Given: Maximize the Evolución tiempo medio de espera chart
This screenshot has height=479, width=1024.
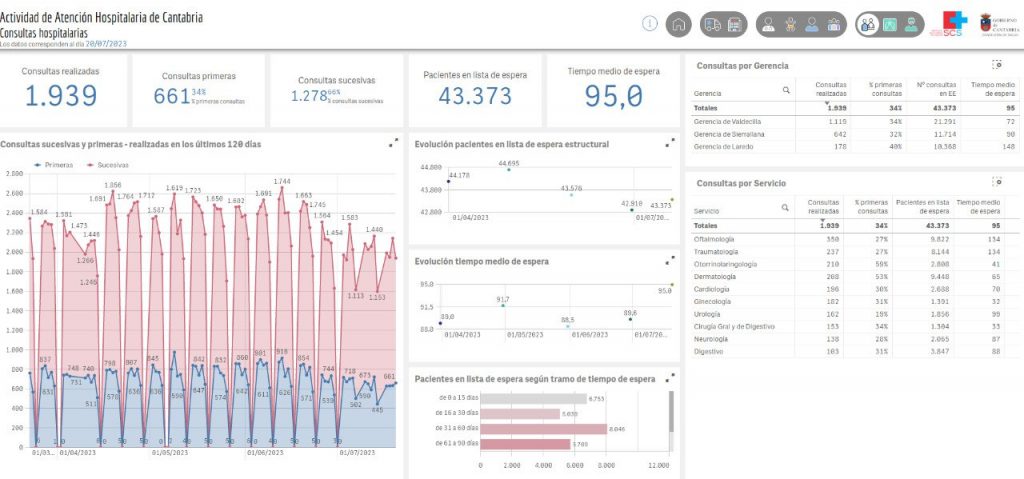Looking at the screenshot, I should coord(668,261).
